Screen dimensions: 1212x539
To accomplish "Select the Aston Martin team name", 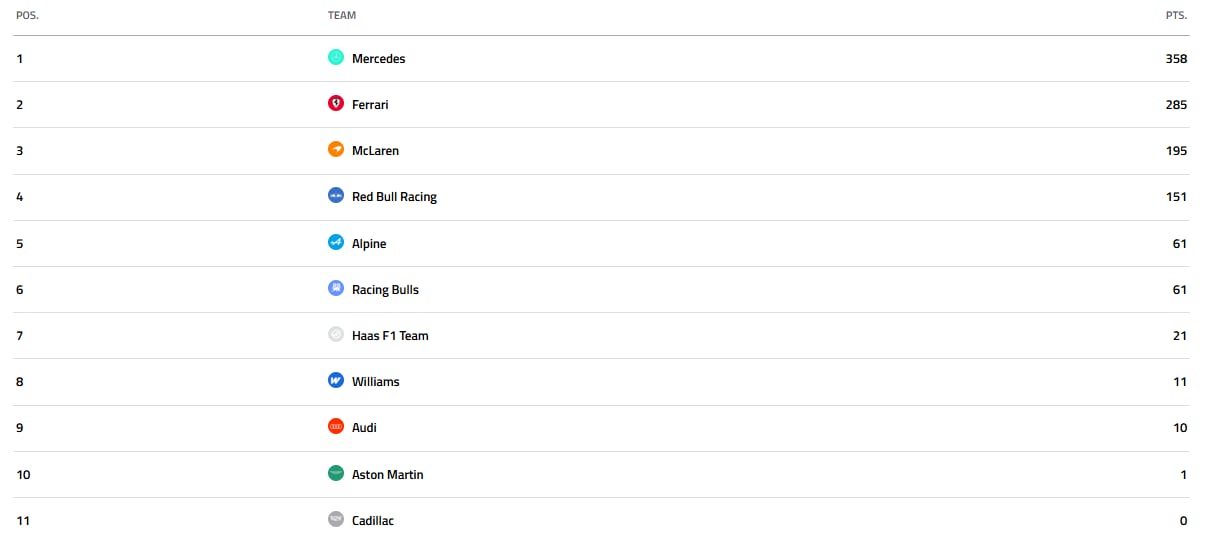I will (388, 475).
